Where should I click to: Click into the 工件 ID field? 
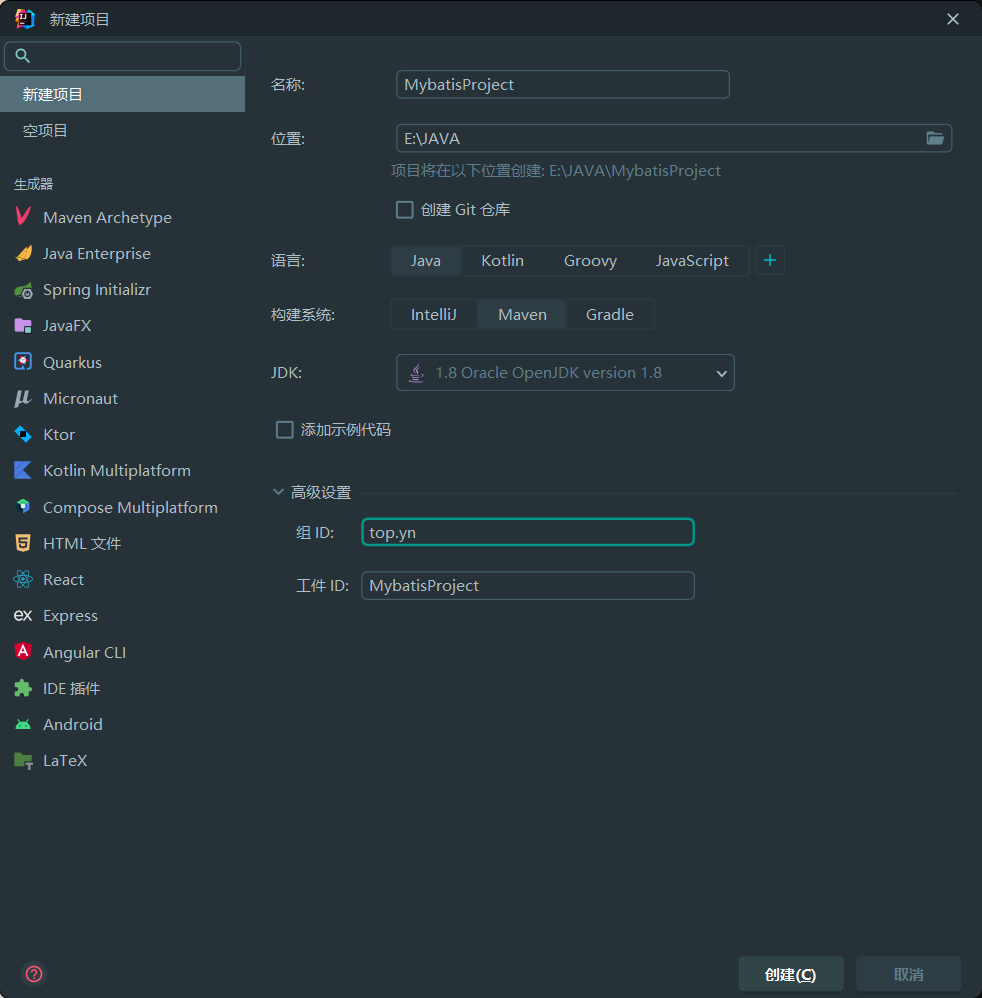coord(527,586)
